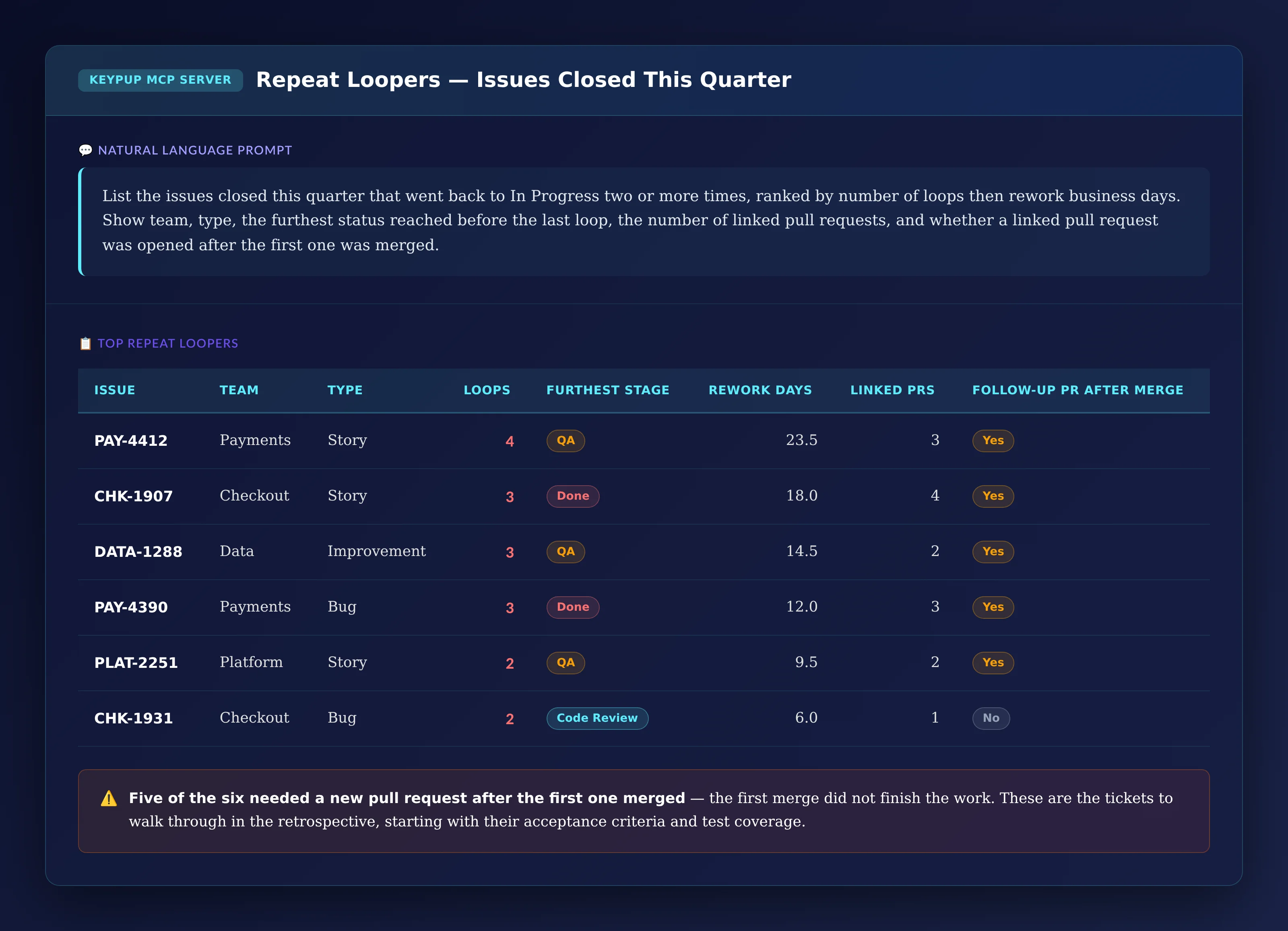Open issue DATA-1288
This screenshot has height=931, width=1288.
tap(138, 552)
